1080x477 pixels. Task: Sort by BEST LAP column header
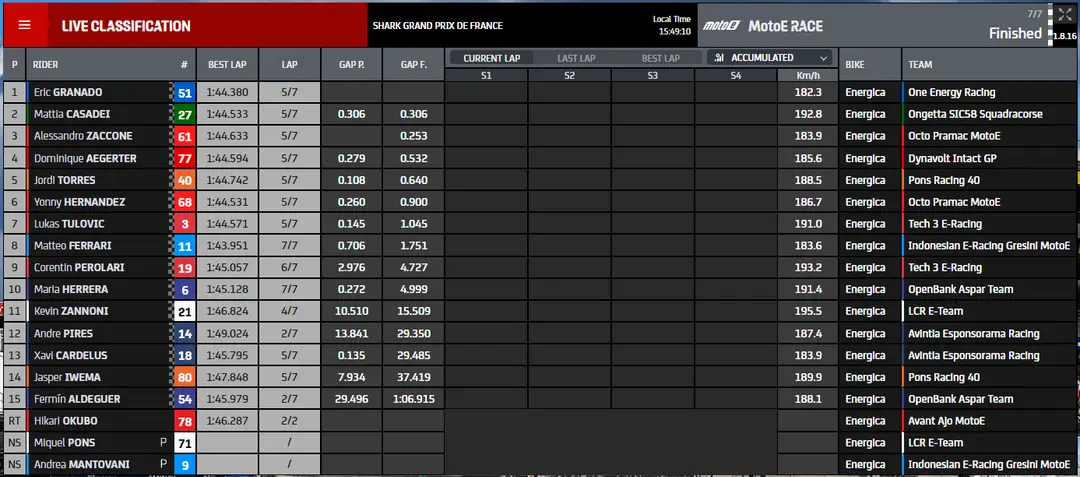(x=227, y=65)
